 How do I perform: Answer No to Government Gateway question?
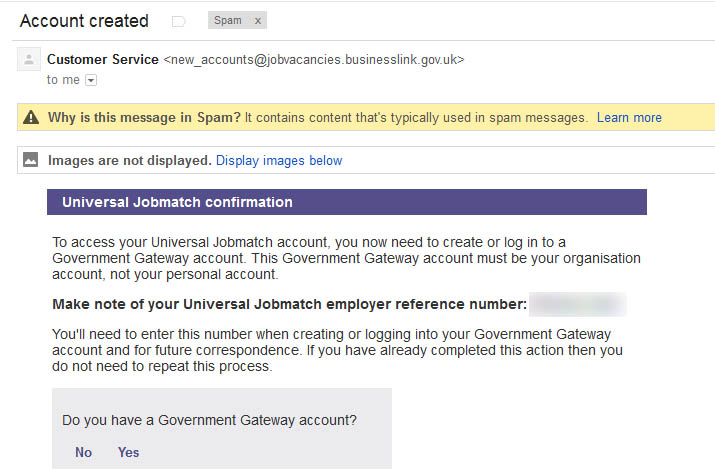(83, 452)
